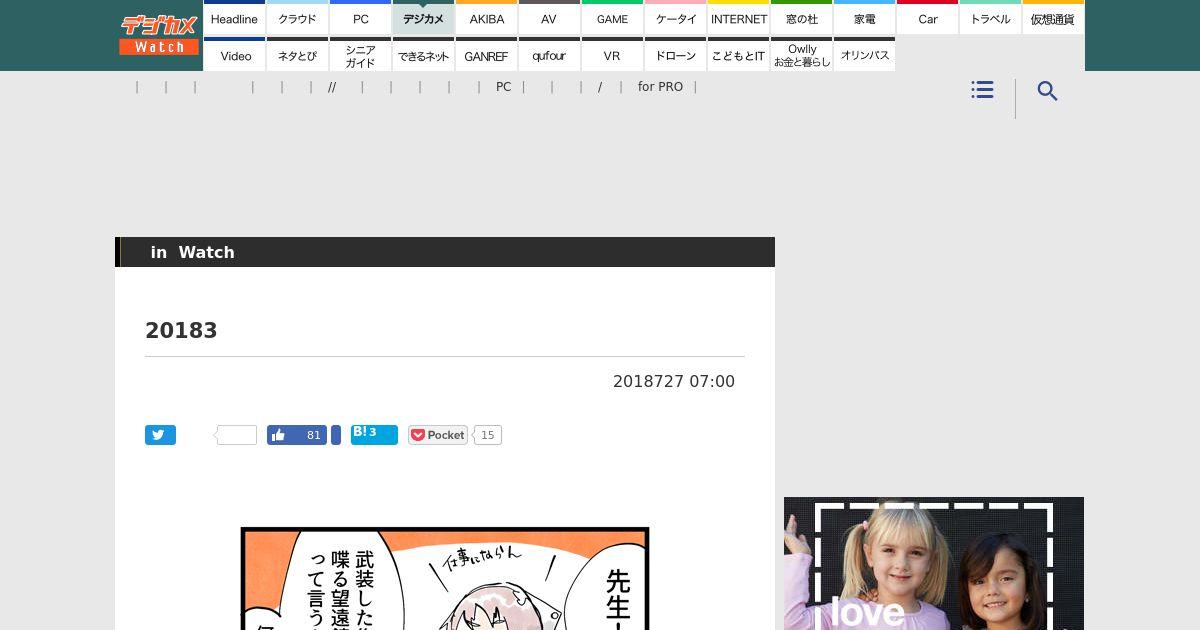Go to Car Watch tab
This screenshot has height=630, width=1200.
(927, 17)
